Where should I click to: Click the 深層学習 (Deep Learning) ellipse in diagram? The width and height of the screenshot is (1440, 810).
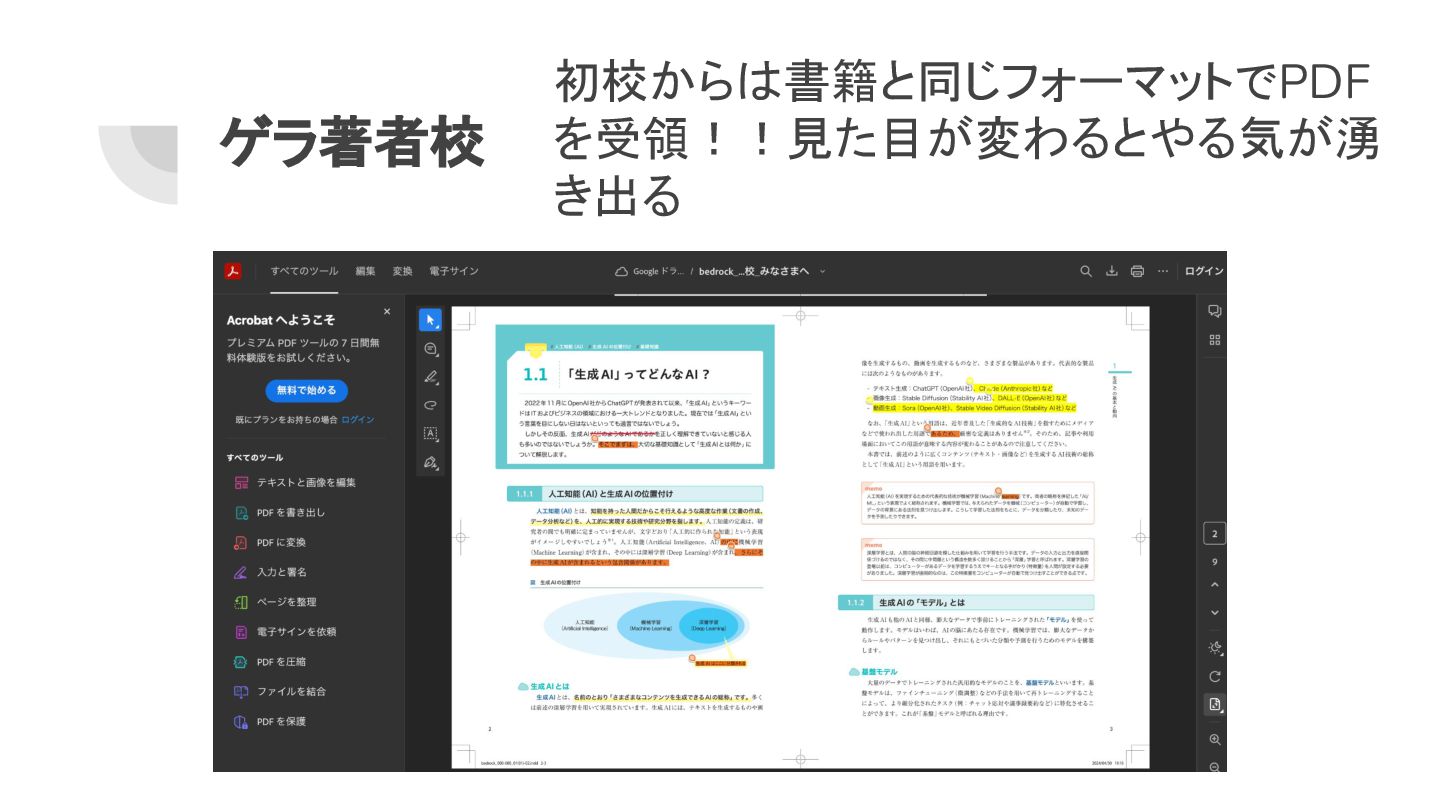708,625
